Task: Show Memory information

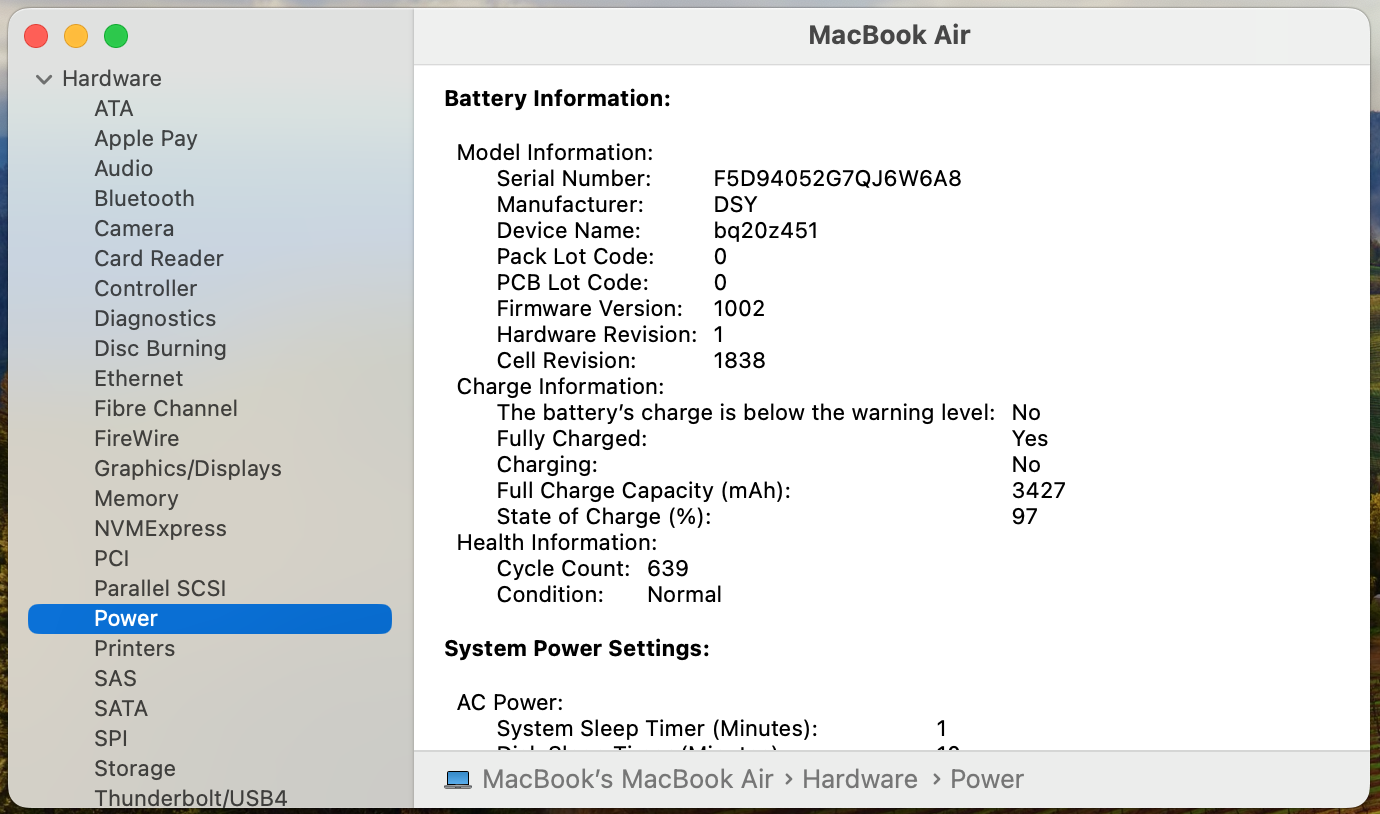Action: coord(136,499)
